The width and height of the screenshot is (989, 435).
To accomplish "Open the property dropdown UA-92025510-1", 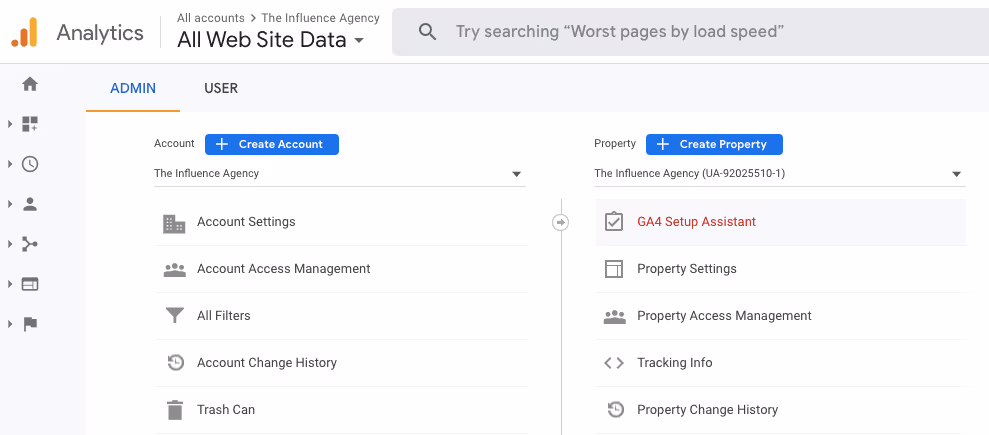I will click(780, 173).
